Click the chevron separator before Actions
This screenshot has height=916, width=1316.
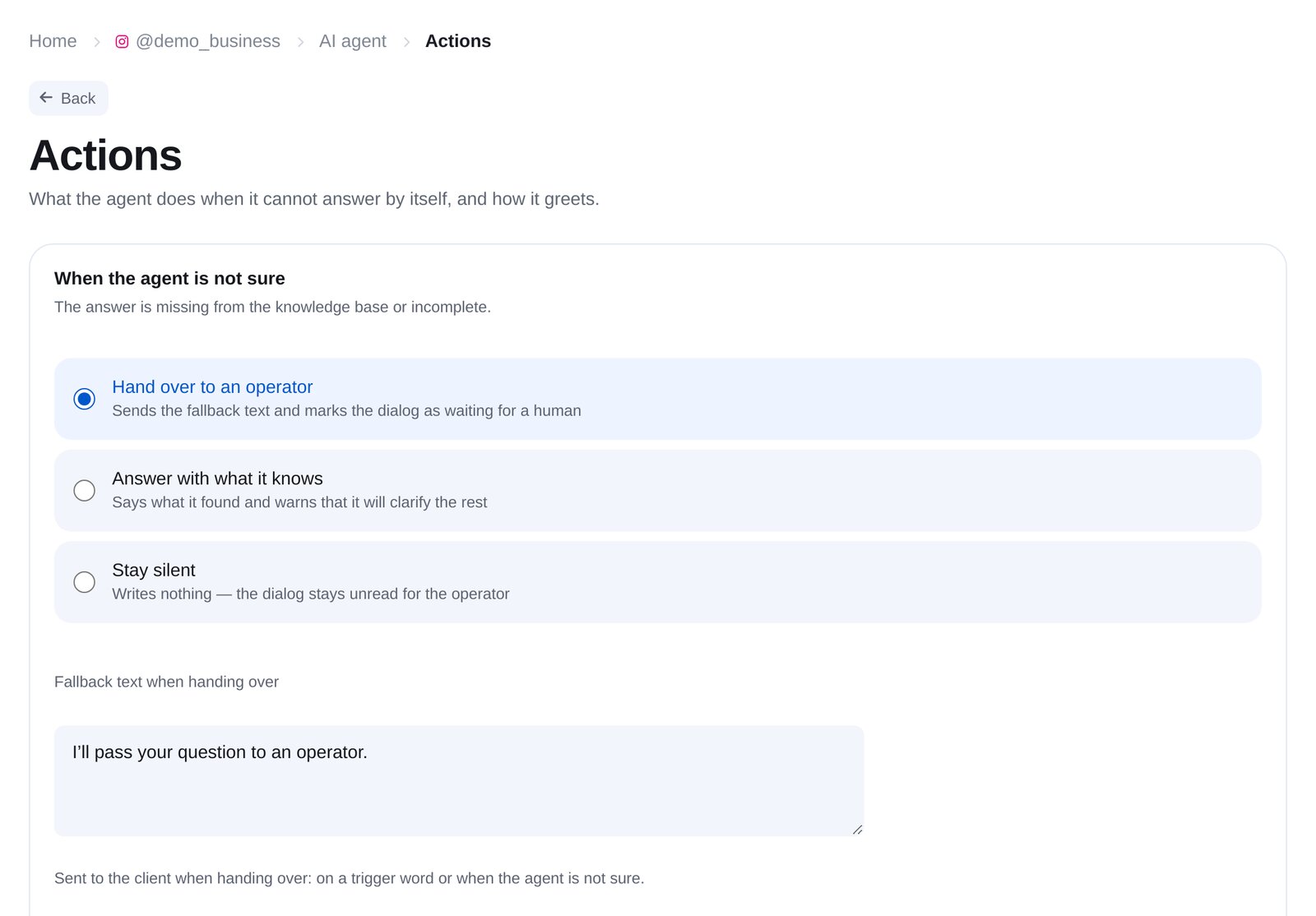tap(406, 42)
